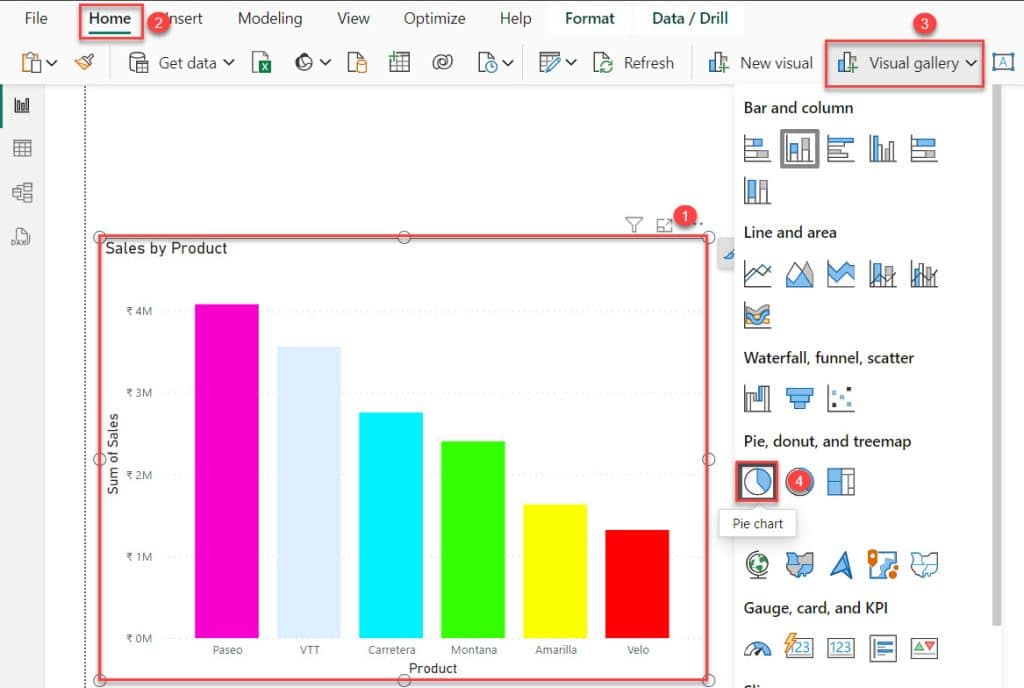Switch to the Home tab

pos(110,18)
